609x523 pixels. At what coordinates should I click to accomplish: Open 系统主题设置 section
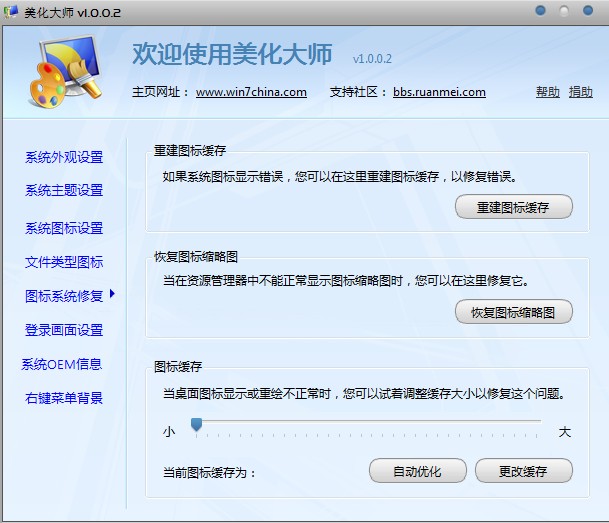coord(64,190)
